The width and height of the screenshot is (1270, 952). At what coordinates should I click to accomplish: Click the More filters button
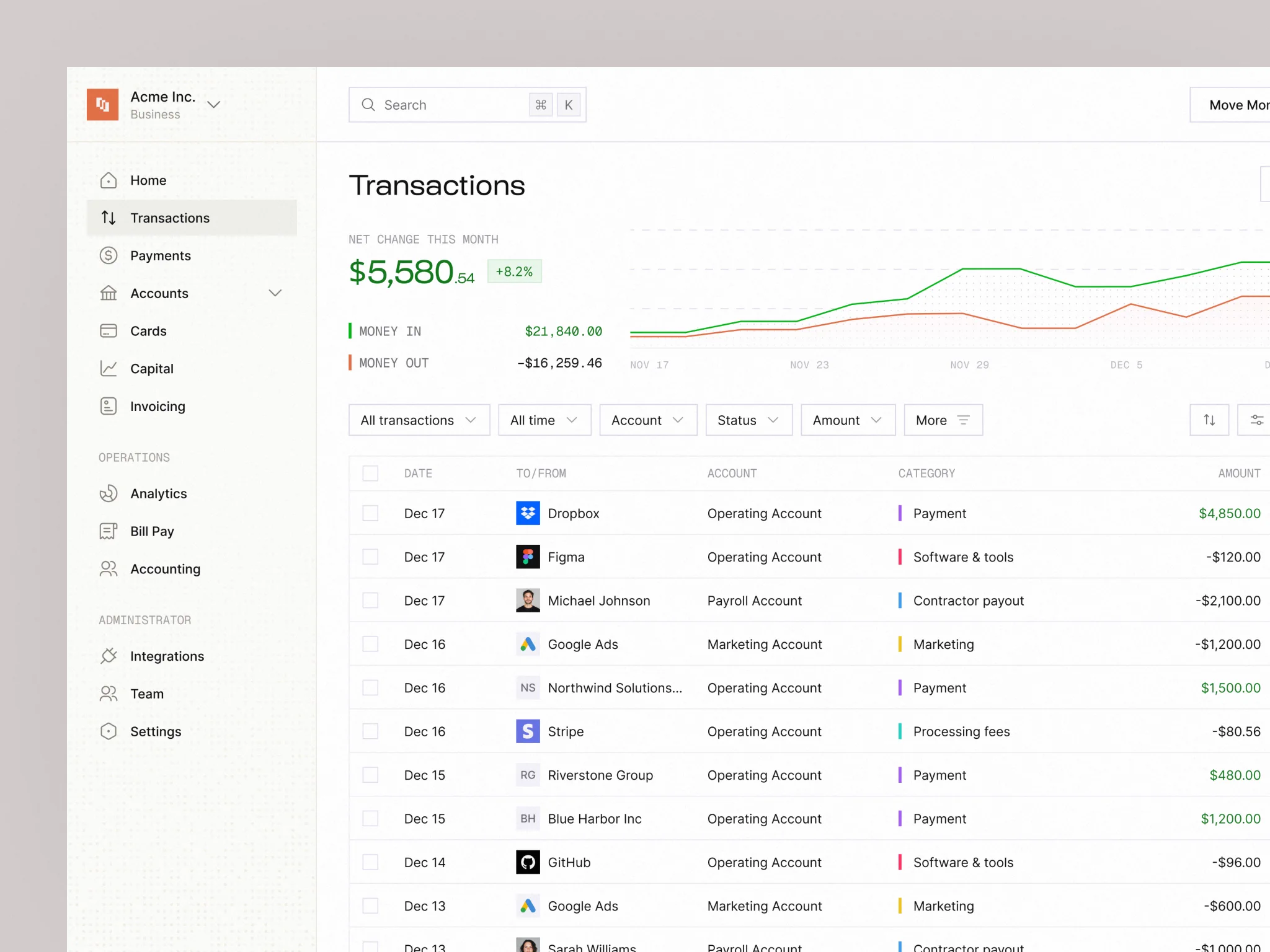coord(943,420)
